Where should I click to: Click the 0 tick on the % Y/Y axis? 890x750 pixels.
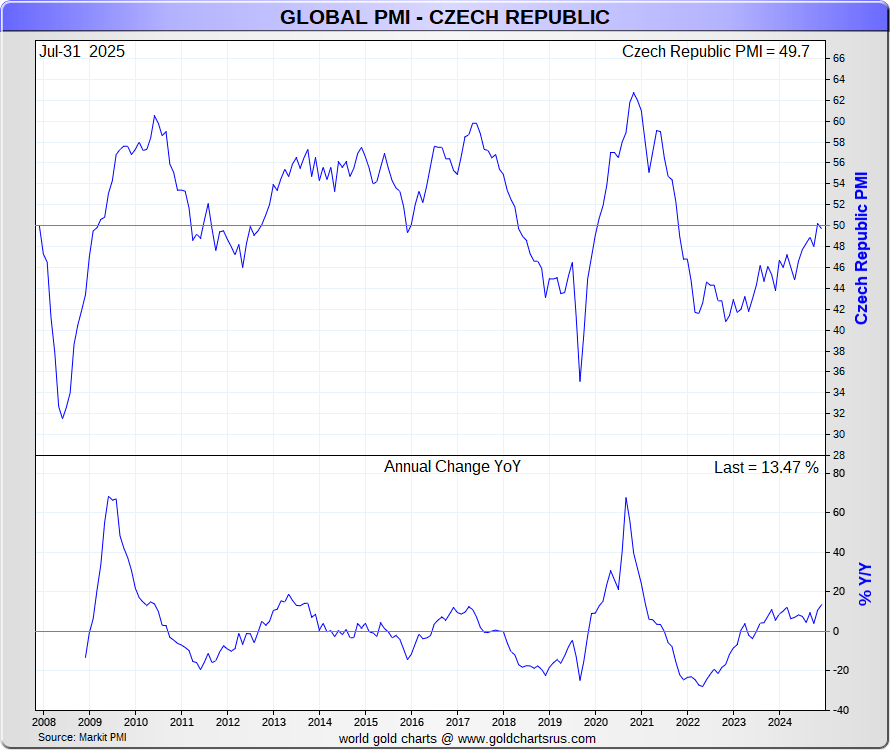pos(836,631)
